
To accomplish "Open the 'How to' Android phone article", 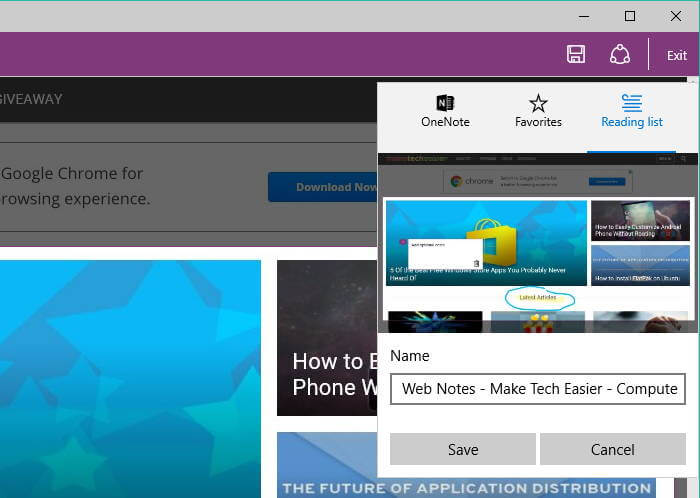I will tap(327, 338).
